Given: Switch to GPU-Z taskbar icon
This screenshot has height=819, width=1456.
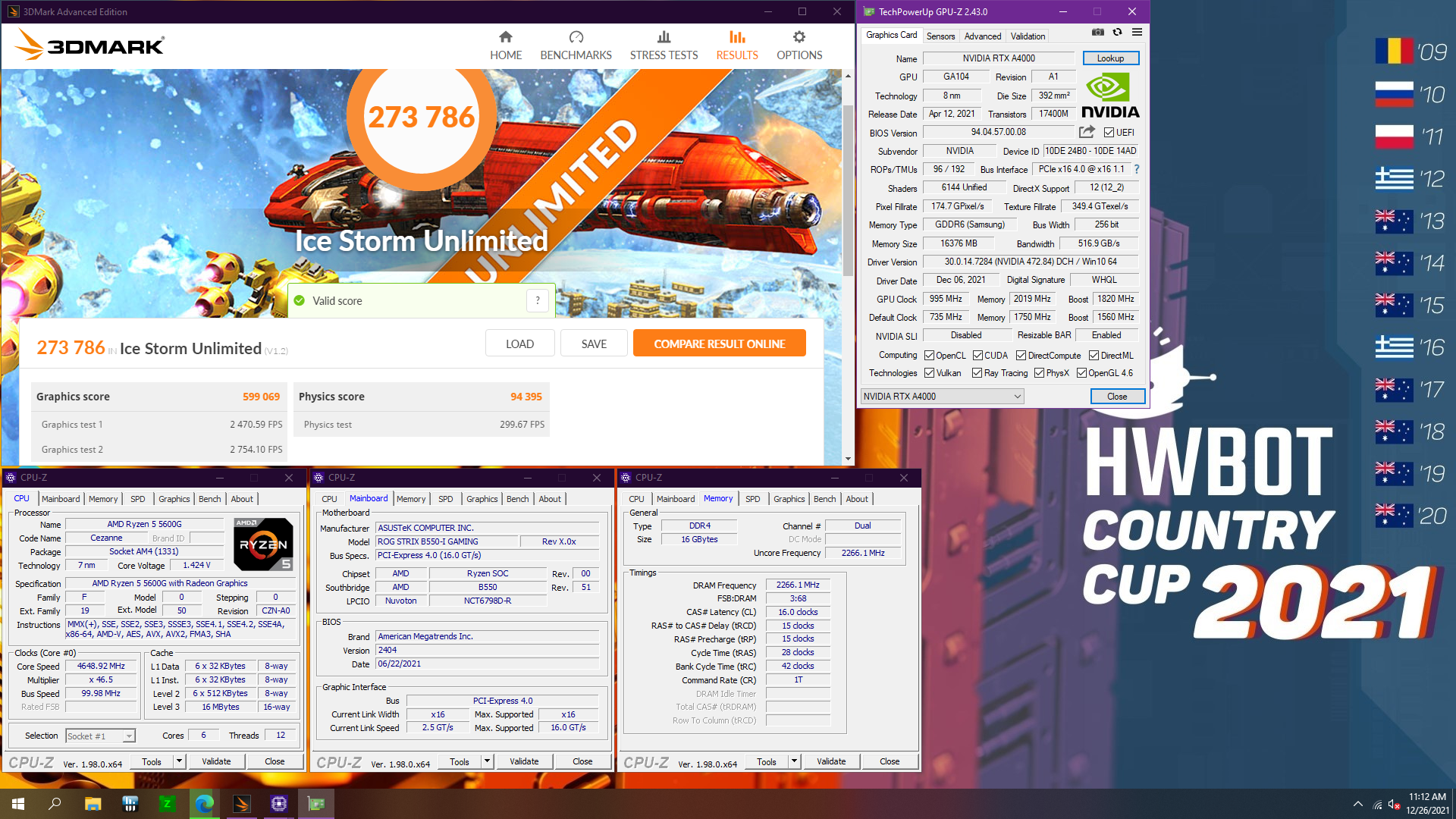Looking at the screenshot, I should coord(316,804).
